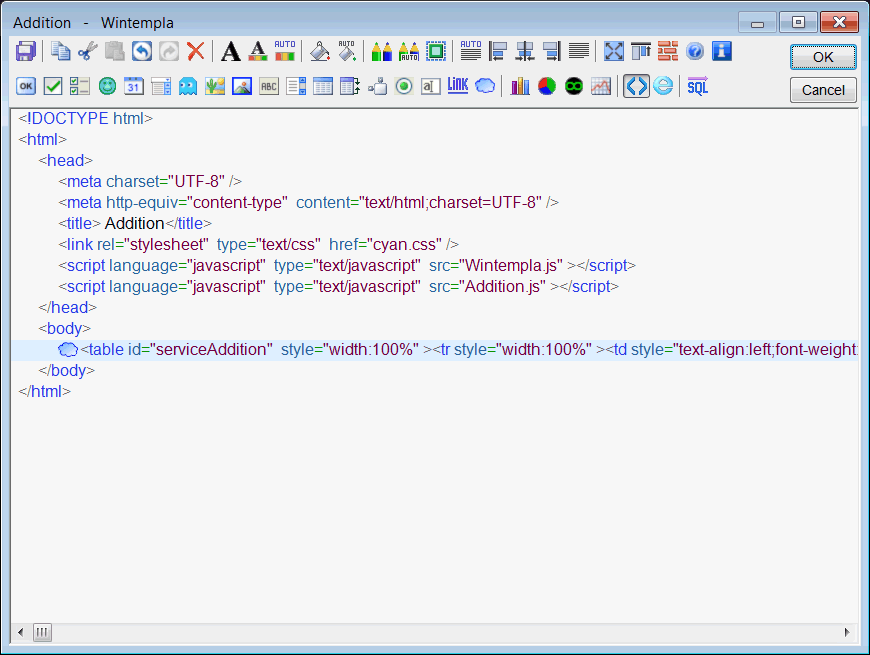Click the green infinity symbol icon
The height and width of the screenshot is (655, 870).
[574, 87]
